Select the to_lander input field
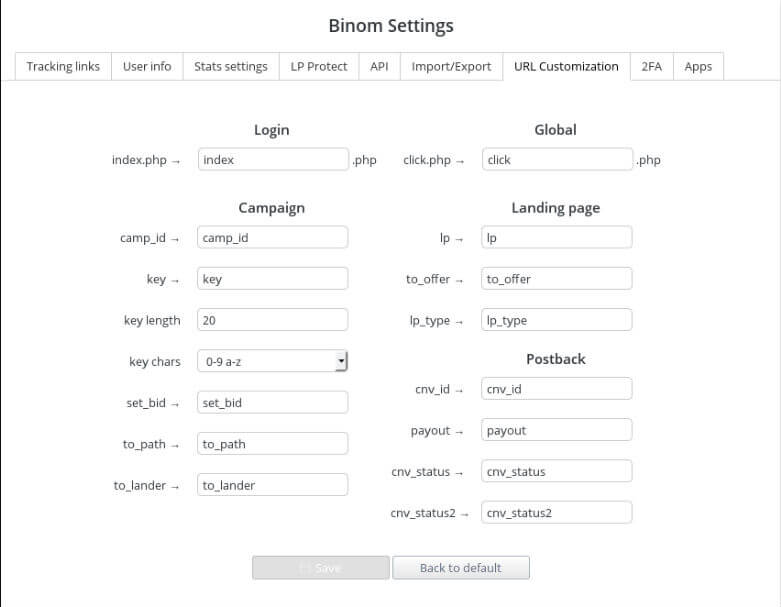The width and height of the screenshot is (781, 607). 272,485
